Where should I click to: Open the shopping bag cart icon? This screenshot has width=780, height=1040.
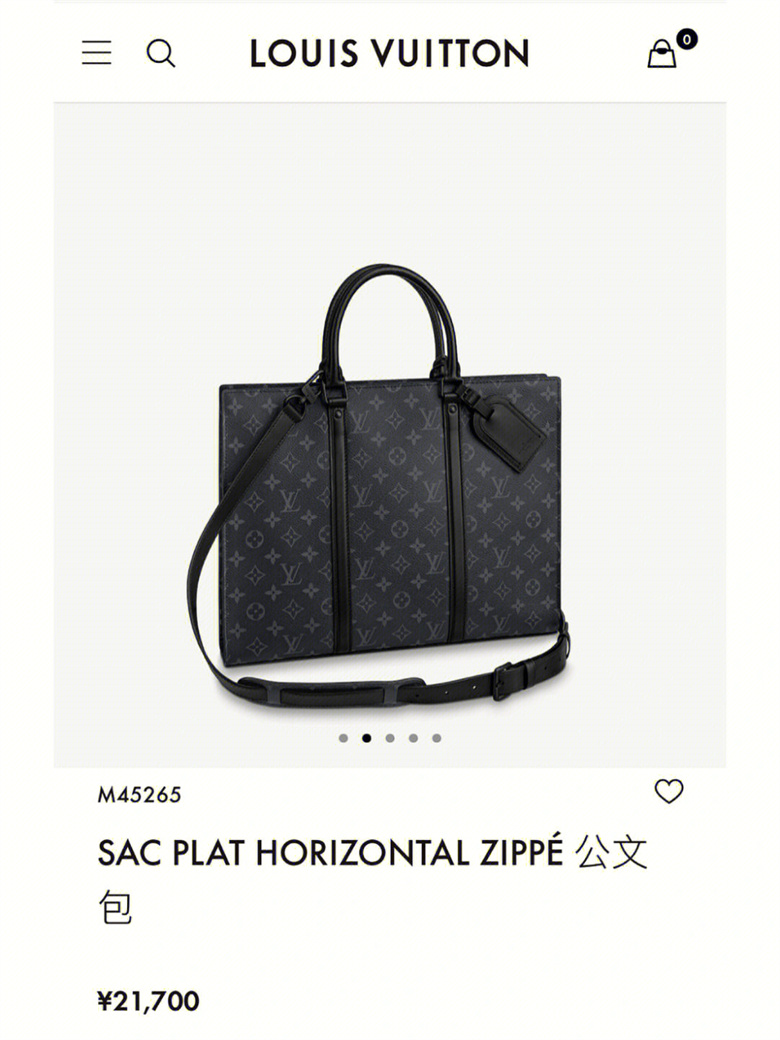(x=661, y=54)
